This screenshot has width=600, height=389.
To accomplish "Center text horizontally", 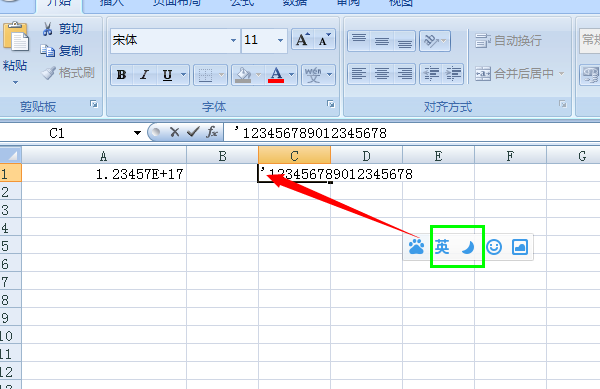I will pos(382,73).
